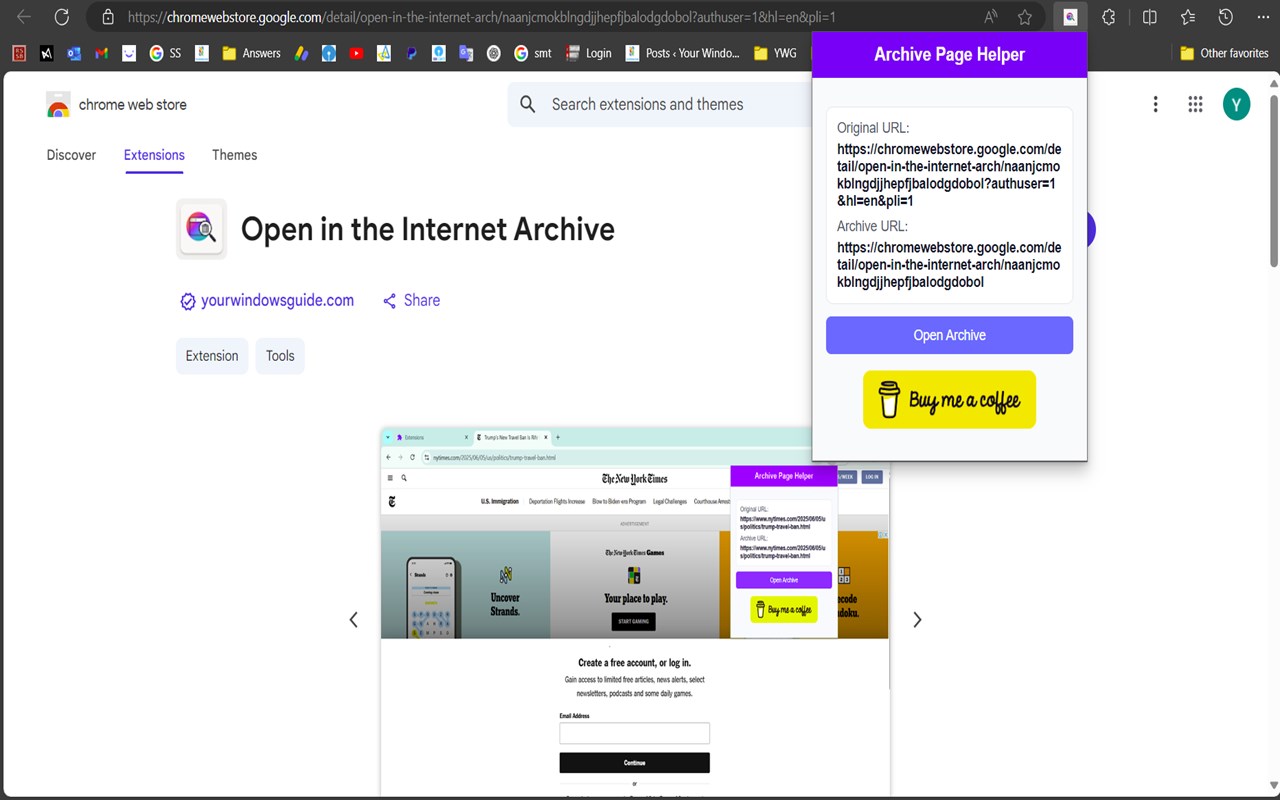This screenshot has height=800, width=1280.
Task: Open the Posts ‹ Your Windo... bookmark
Action: [x=682, y=53]
